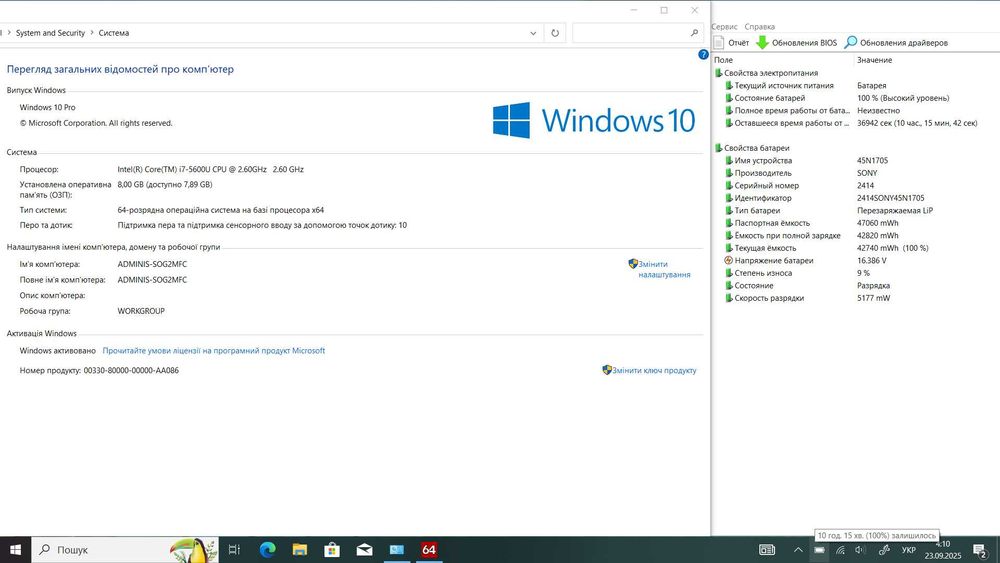Open the Wi-Fi network tray icon
Image resolution: width=1000 pixels, height=563 pixels.
click(841, 550)
